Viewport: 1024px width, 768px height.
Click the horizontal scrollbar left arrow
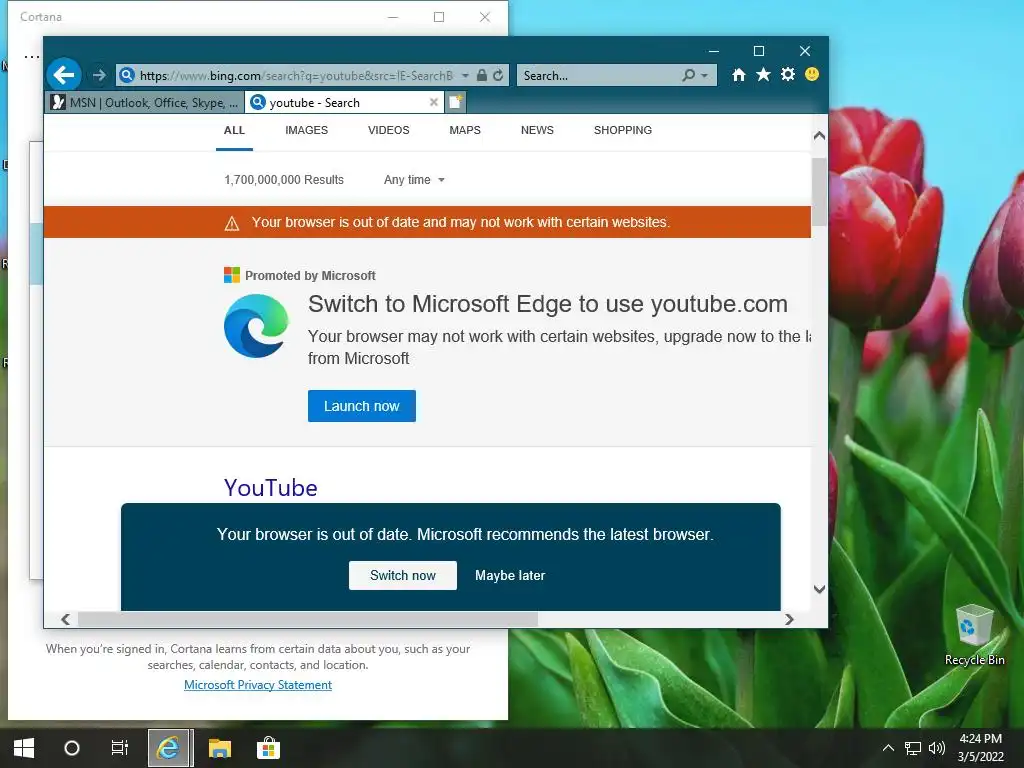pos(65,619)
